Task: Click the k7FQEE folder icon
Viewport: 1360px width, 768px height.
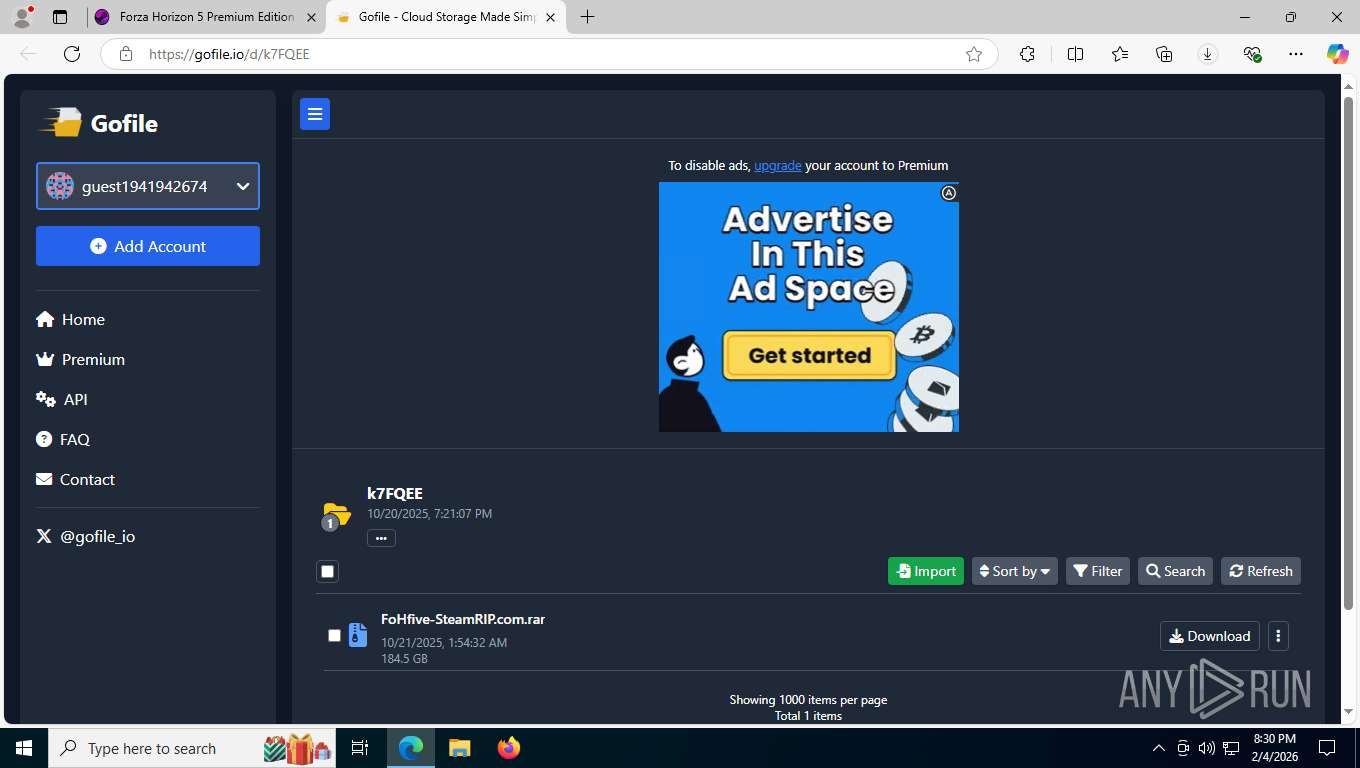Action: (336, 515)
